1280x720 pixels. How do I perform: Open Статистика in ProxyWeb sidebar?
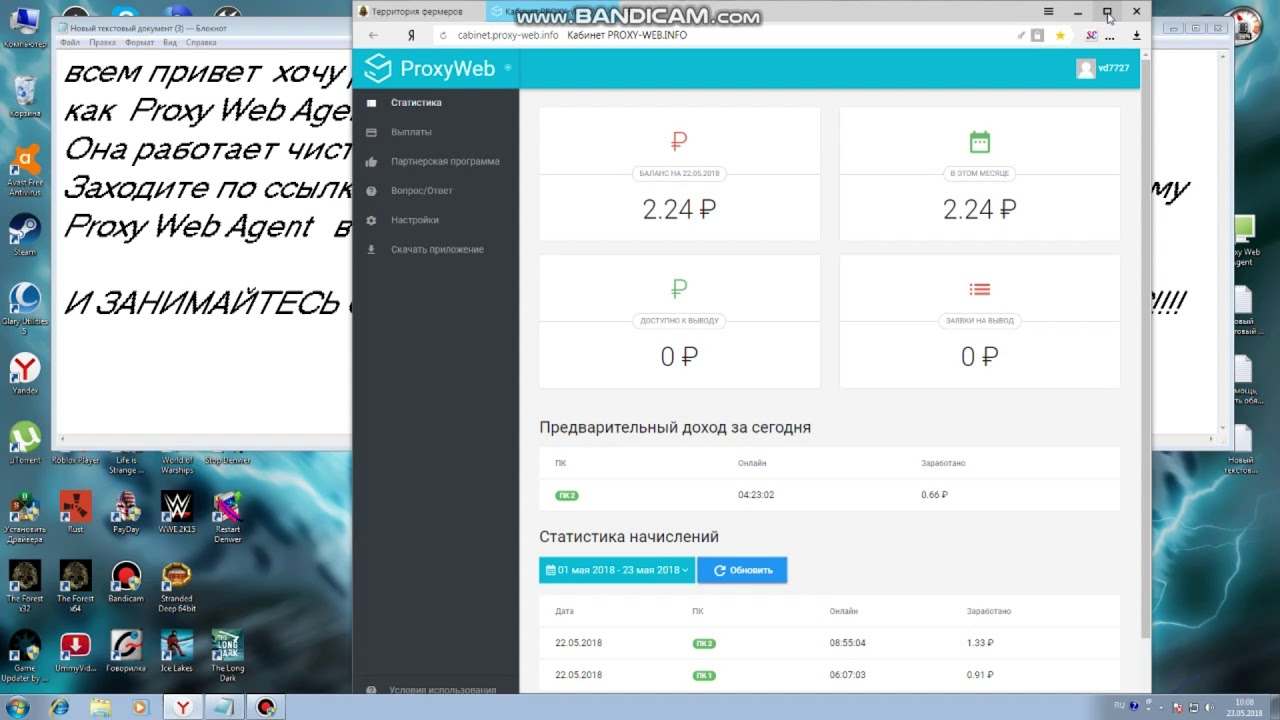pos(416,103)
